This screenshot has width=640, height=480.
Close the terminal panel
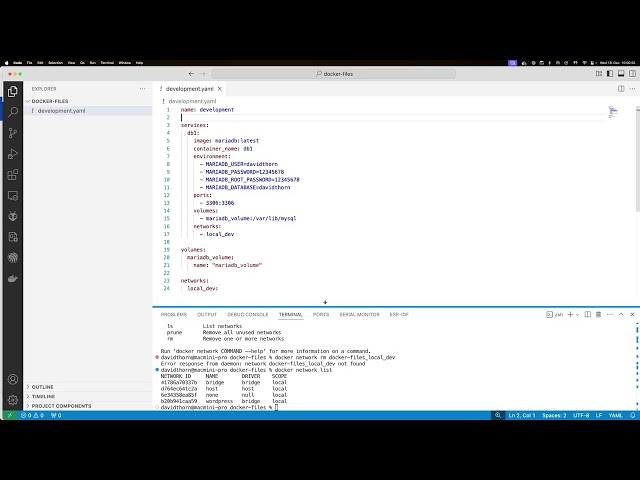[632, 314]
